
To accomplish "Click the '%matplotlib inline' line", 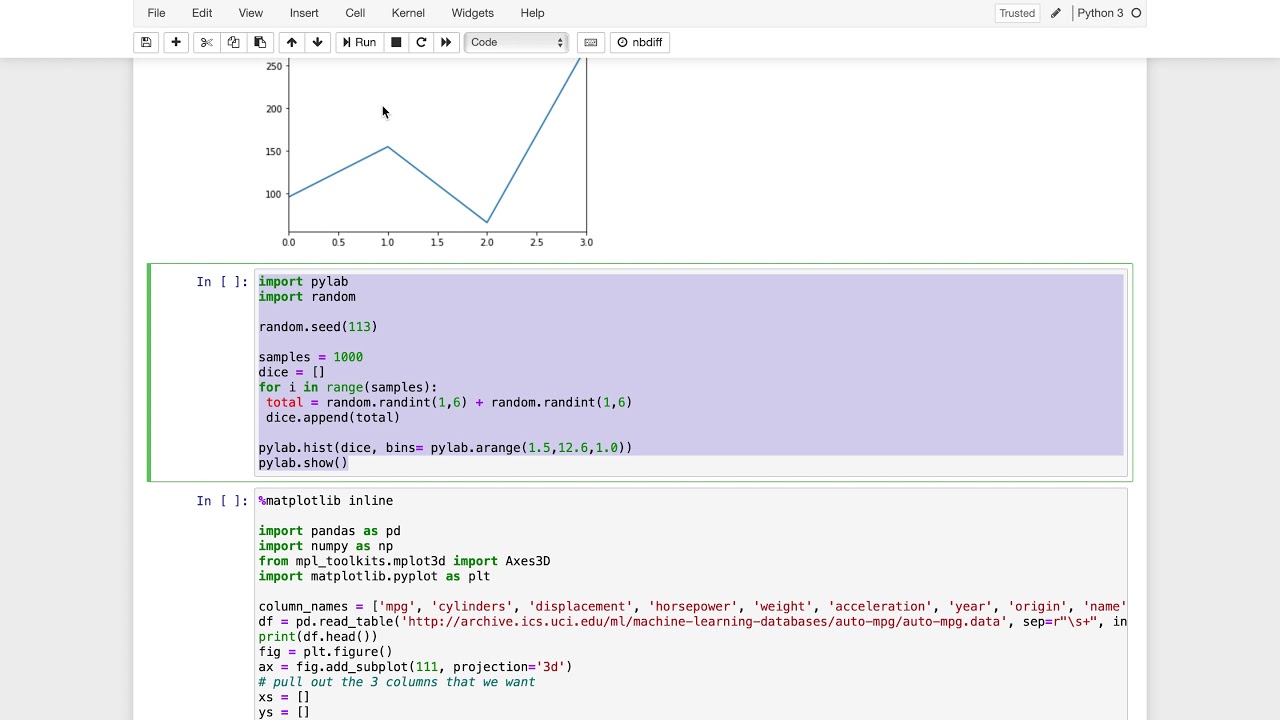I will pos(325,501).
